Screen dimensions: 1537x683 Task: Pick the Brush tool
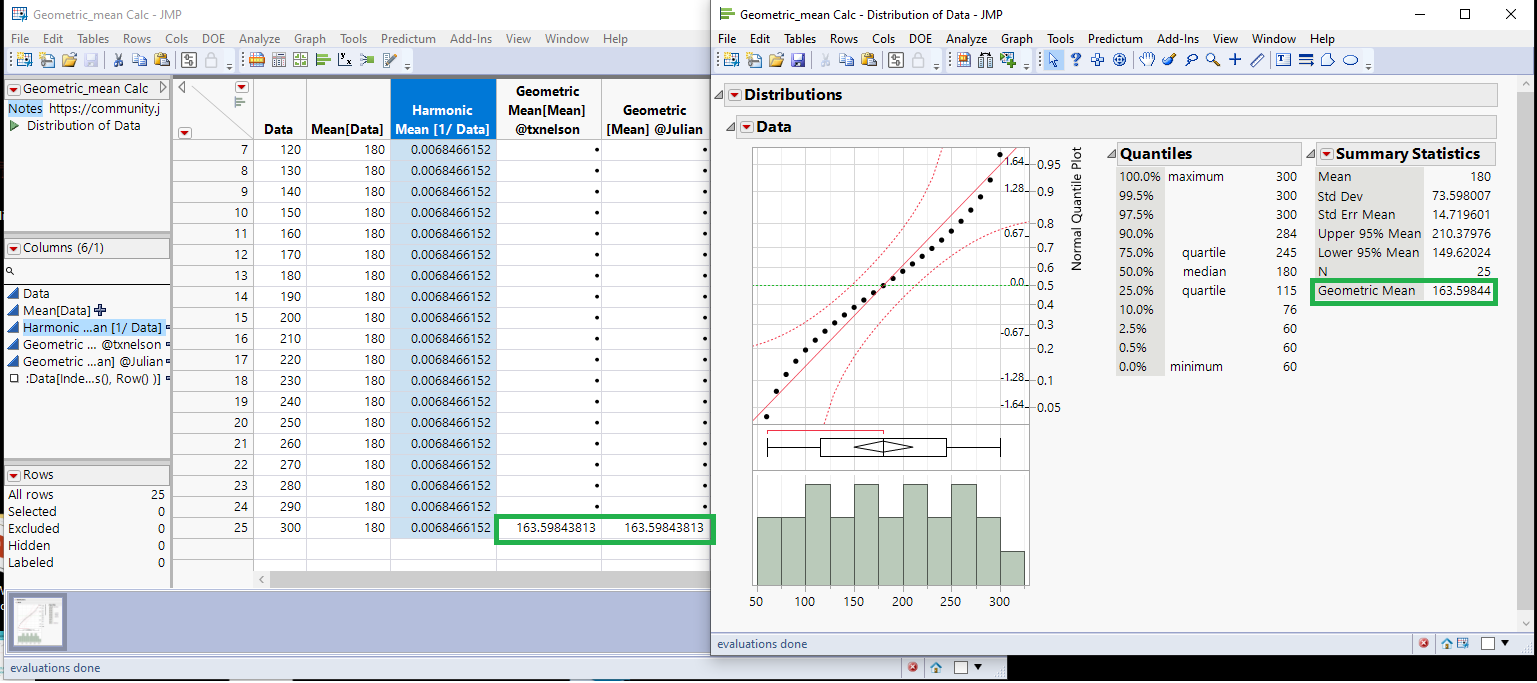pyautogui.click(x=1168, y=60)
